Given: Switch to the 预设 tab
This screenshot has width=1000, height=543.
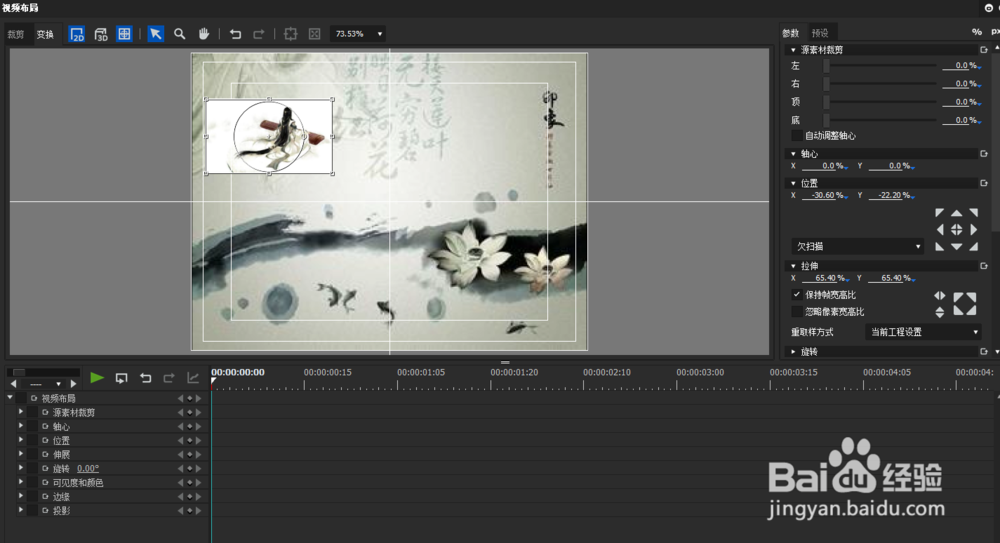Looking at the screenshot, I should pyautogui.click(x=820, y=33).
